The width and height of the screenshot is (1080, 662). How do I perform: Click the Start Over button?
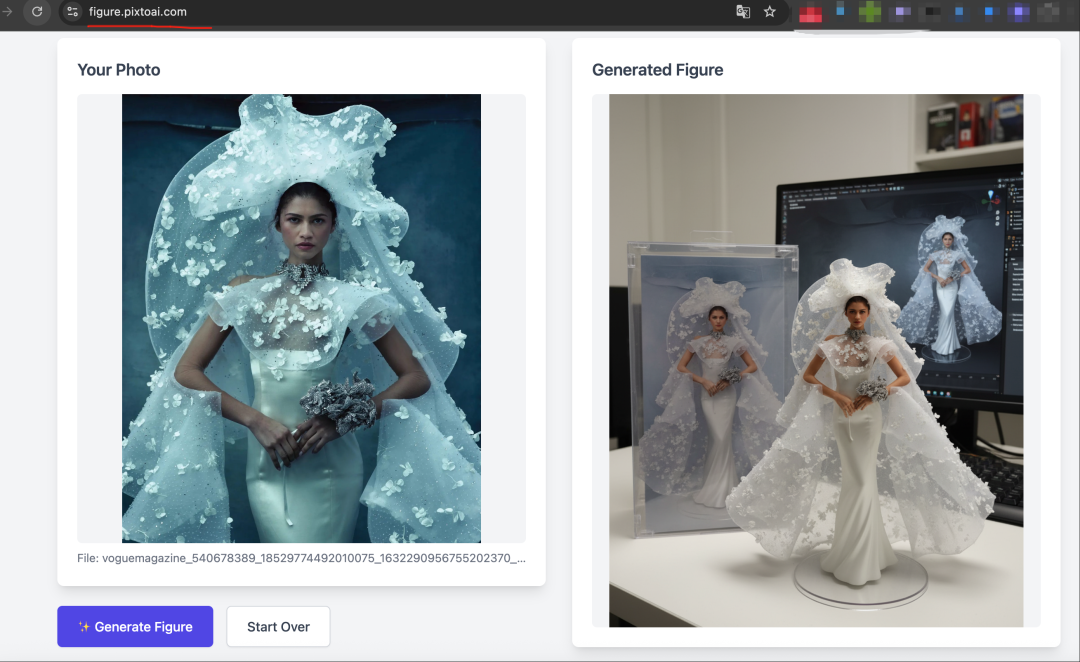[x=278, y=627]
